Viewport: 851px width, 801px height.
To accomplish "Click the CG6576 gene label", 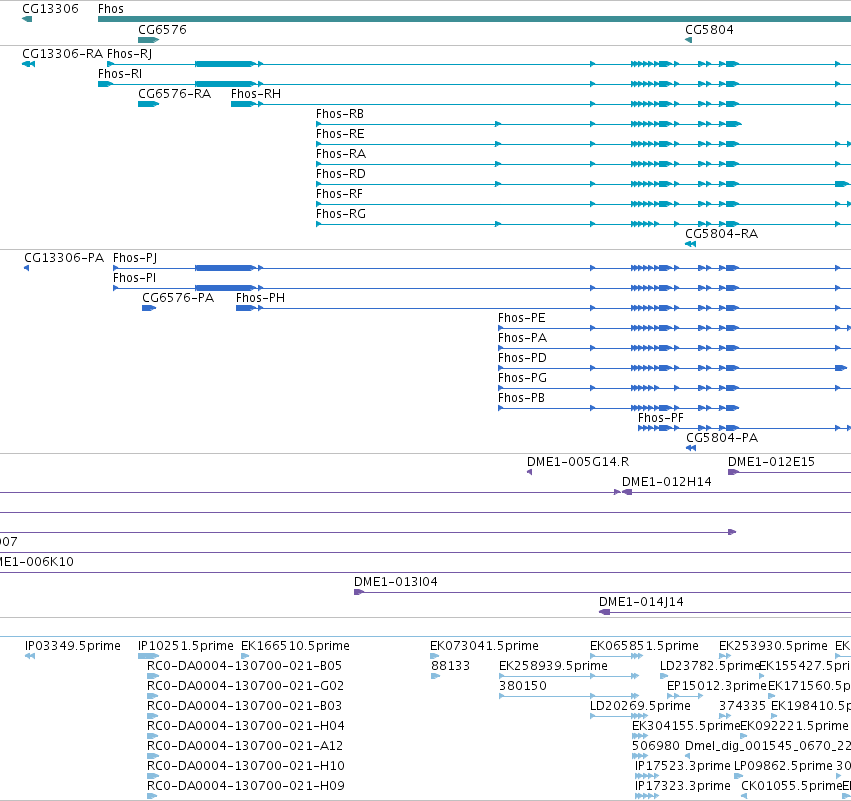I will [x=162, y=29].
